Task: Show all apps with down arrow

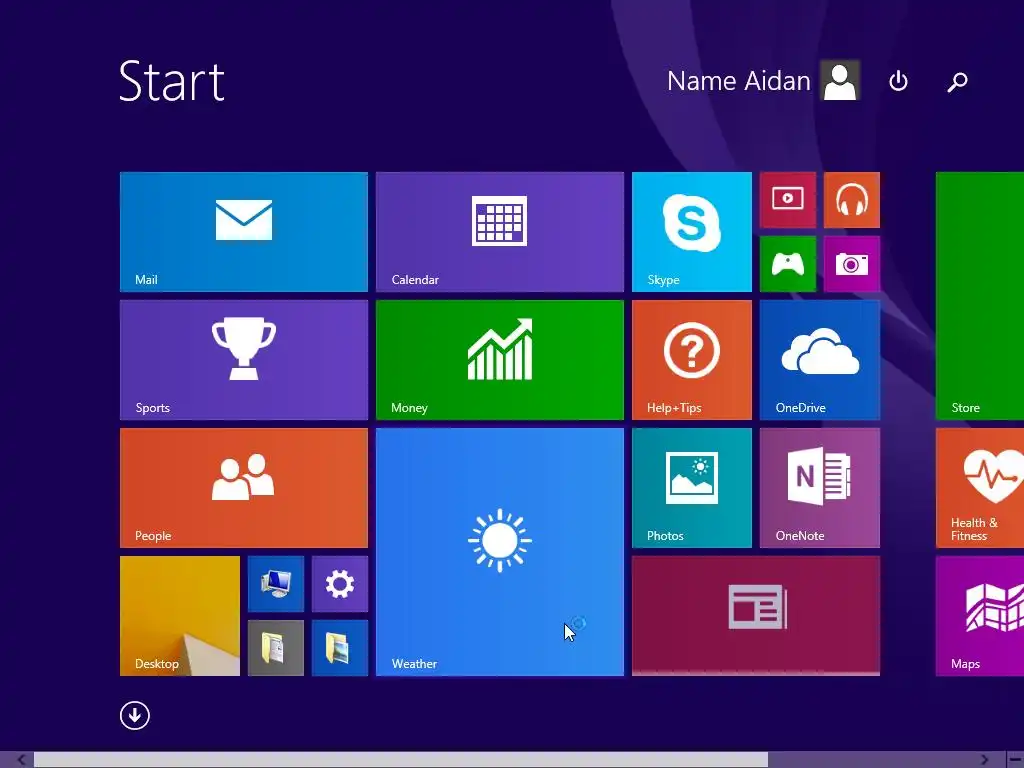Action: [x=135, y=715]
